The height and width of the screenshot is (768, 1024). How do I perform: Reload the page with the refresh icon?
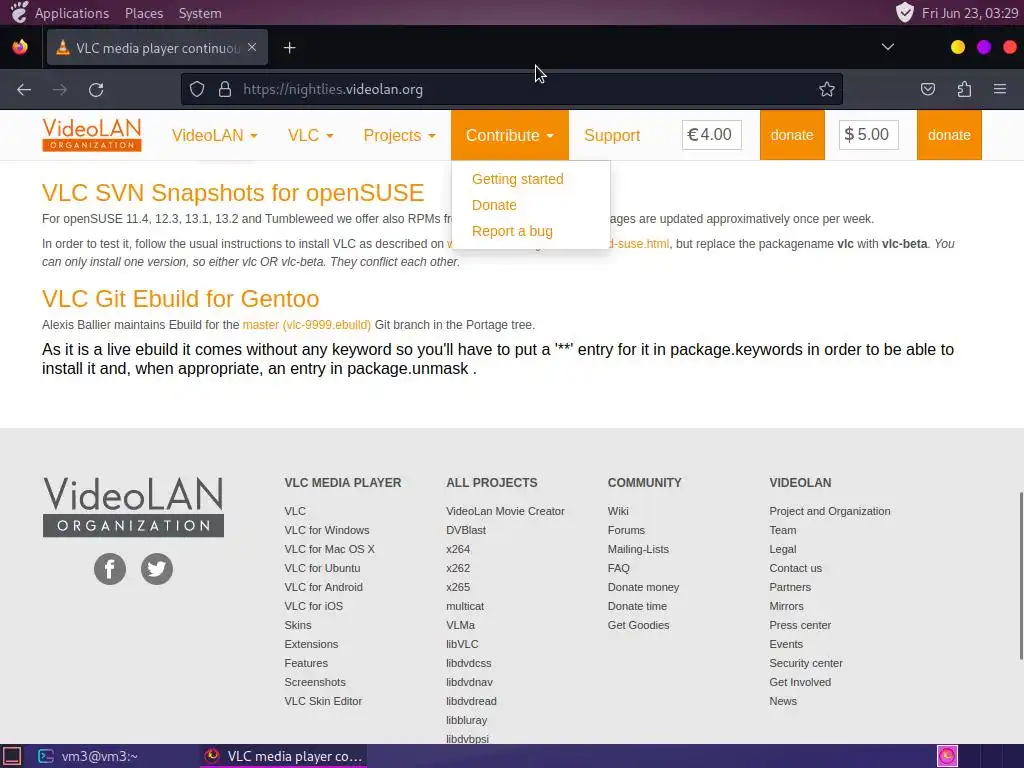96,89
